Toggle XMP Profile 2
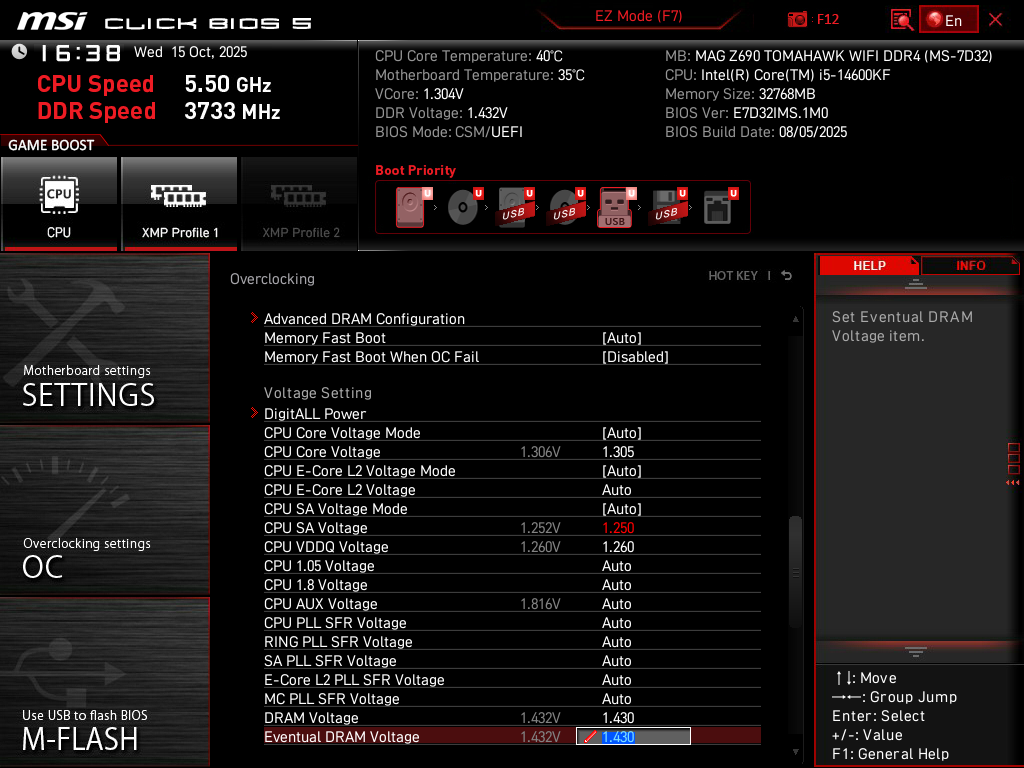The width and height of the screenshot is (1024, 768). click(x=300, y=204)
